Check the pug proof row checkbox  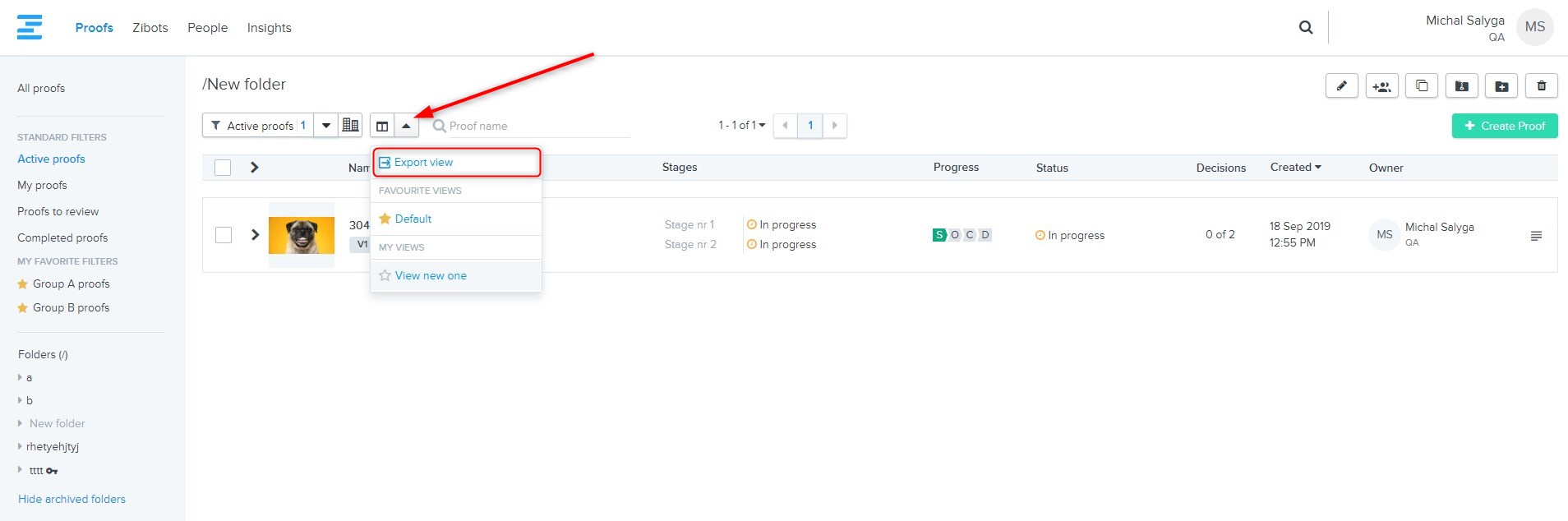[223, 235]
